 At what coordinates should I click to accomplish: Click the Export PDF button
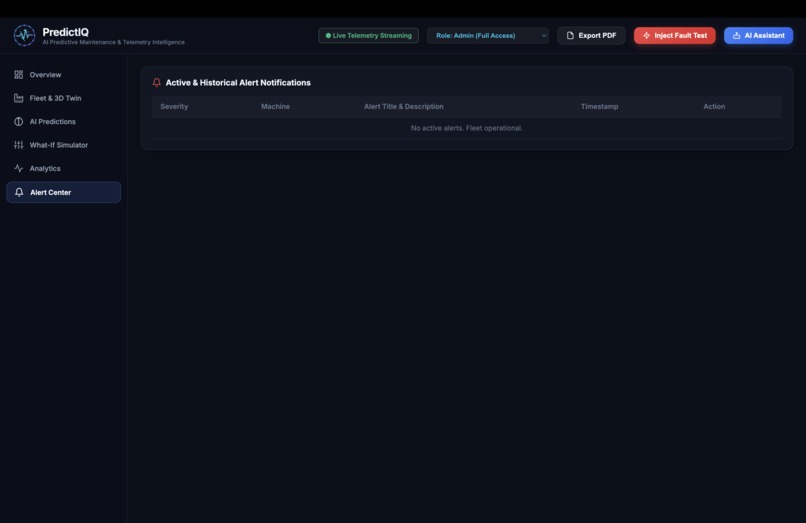[591, 35]
